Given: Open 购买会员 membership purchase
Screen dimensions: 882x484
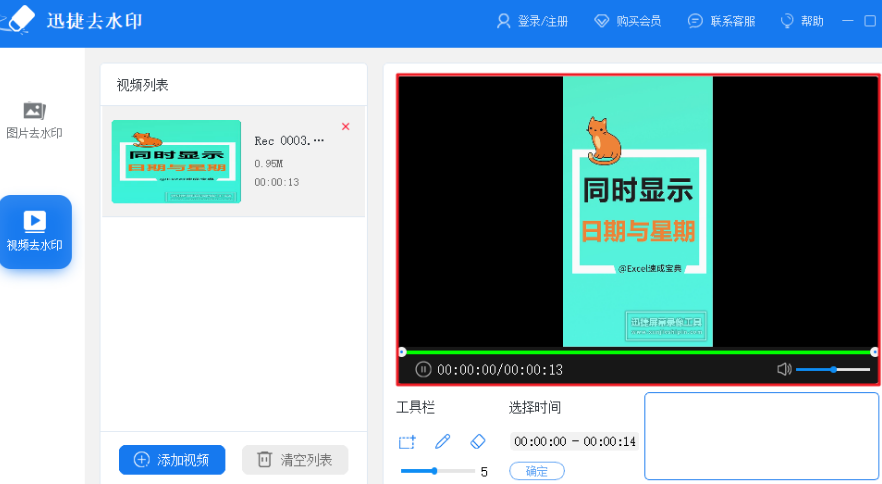Looking at the screenshot, I should tap(627, 21).
